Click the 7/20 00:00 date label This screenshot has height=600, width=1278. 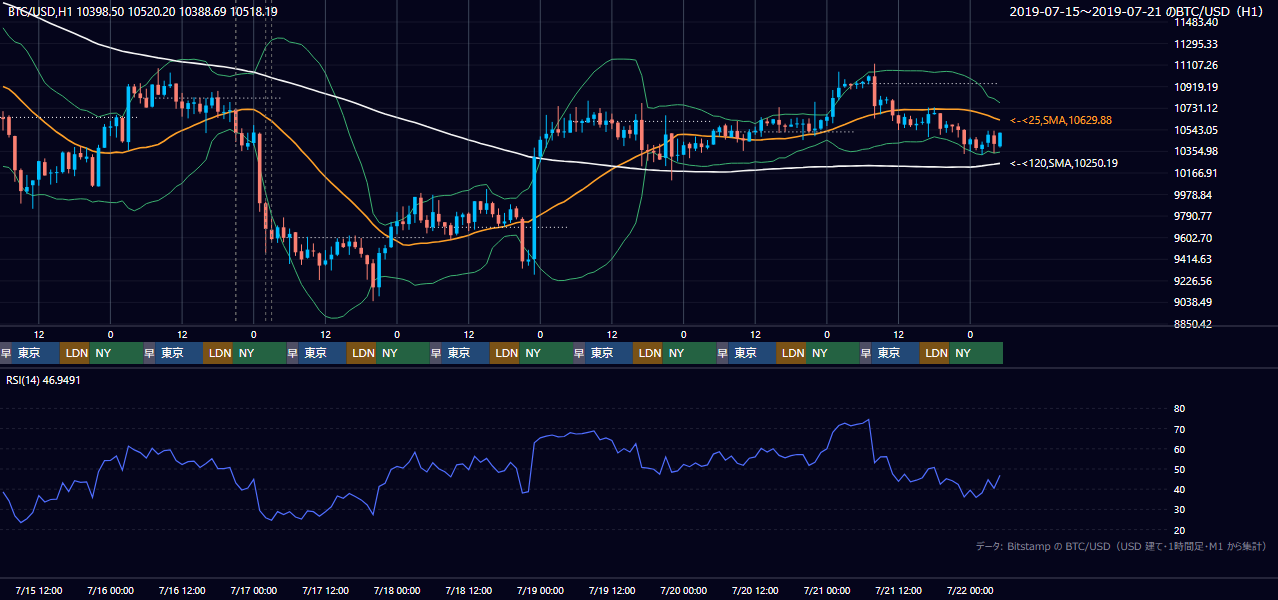[684, 590]
